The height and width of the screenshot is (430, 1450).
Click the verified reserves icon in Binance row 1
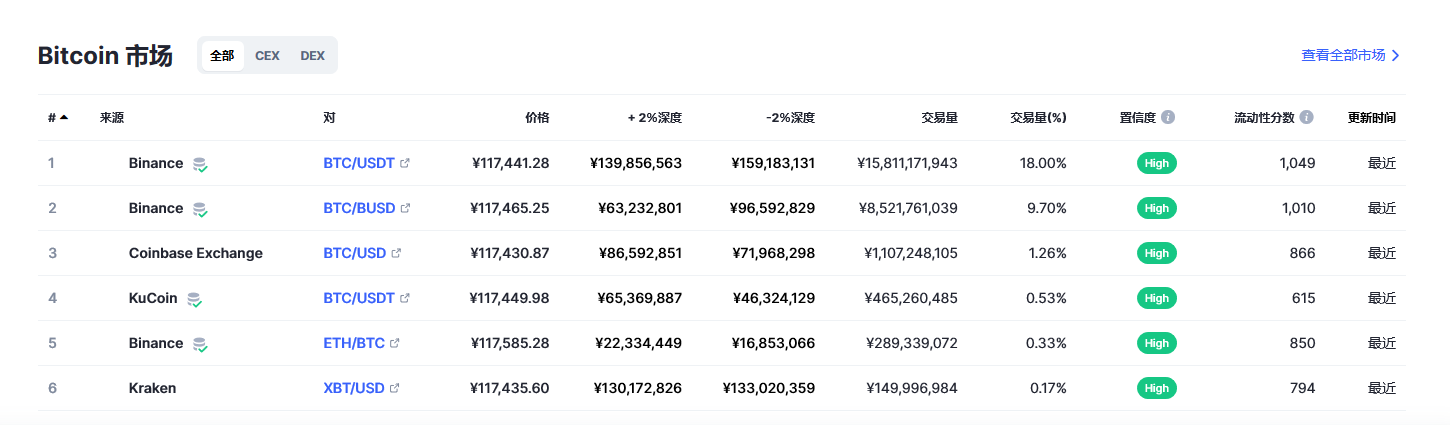pyautogui.click(x=201, y=164)
